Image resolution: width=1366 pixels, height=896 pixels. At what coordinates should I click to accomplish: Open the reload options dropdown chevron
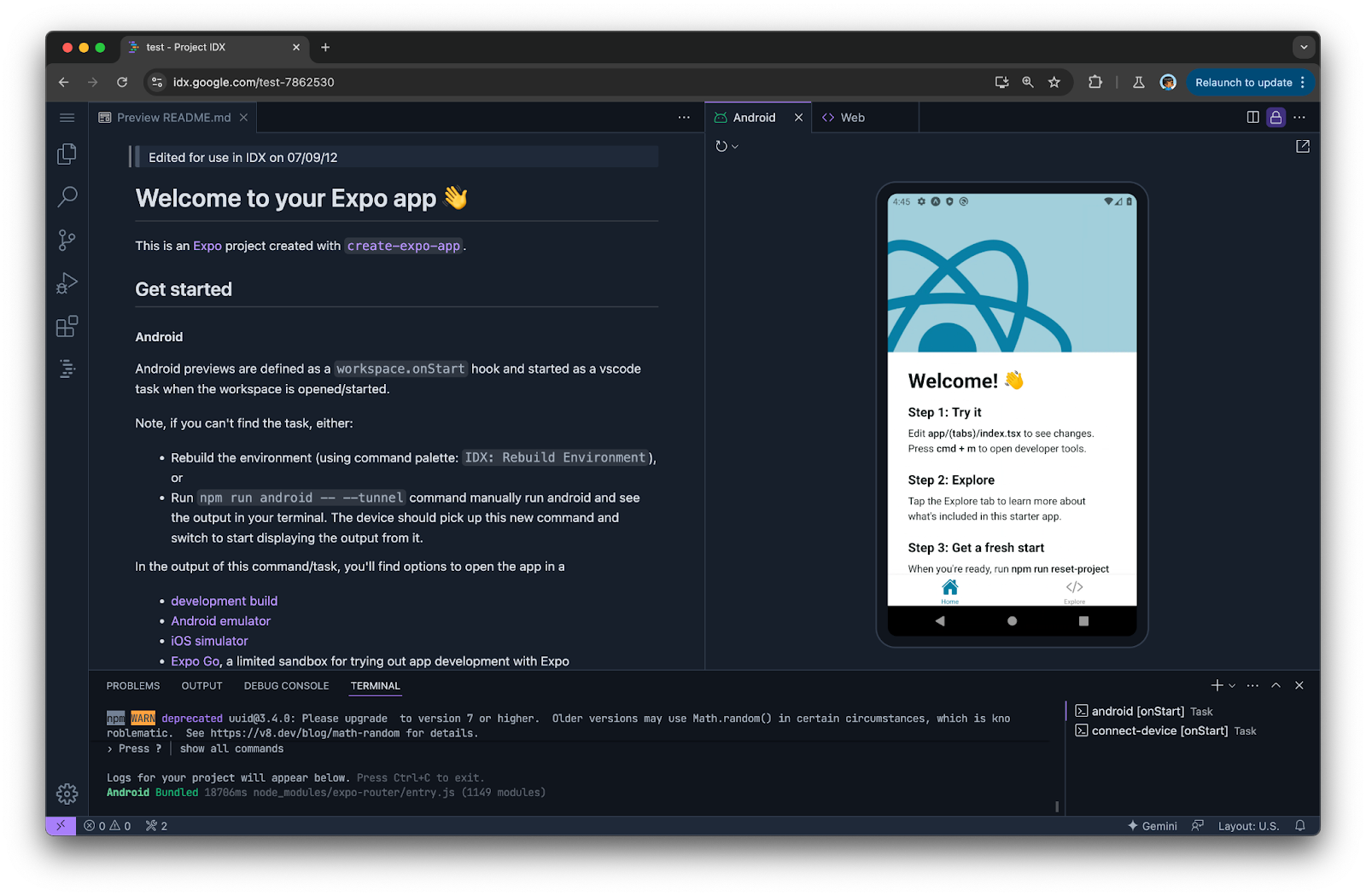point(735,147)
